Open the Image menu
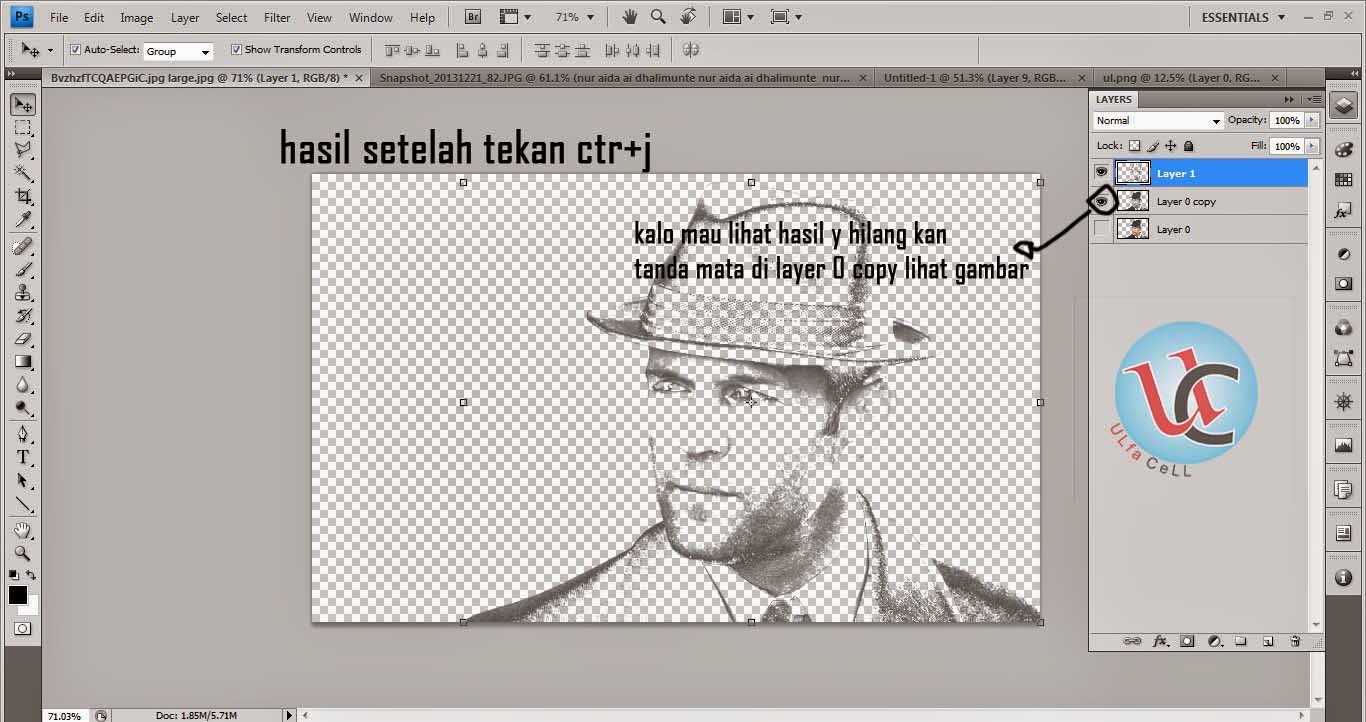 point(136,17)
